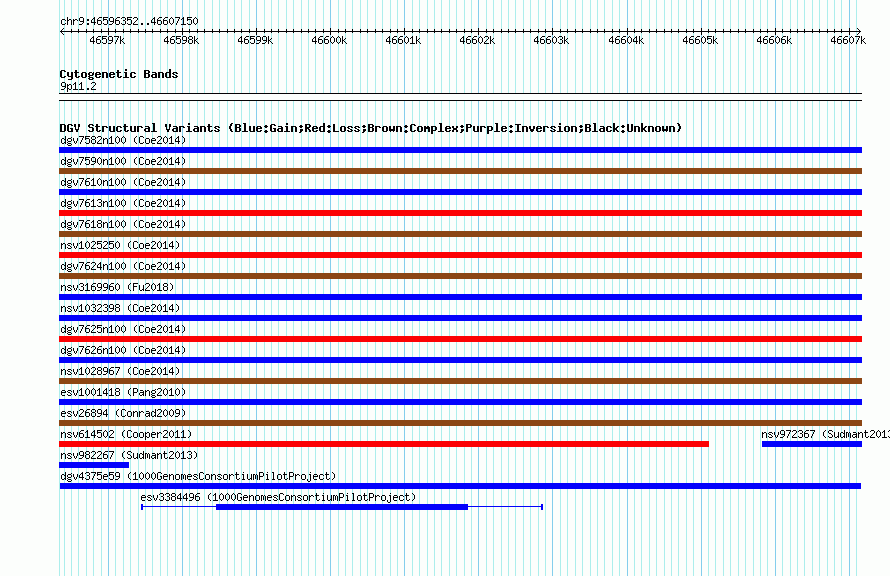The image size is (890, 576).
Task: Click the 46607k ruler tick label
Action: point(848,40)
